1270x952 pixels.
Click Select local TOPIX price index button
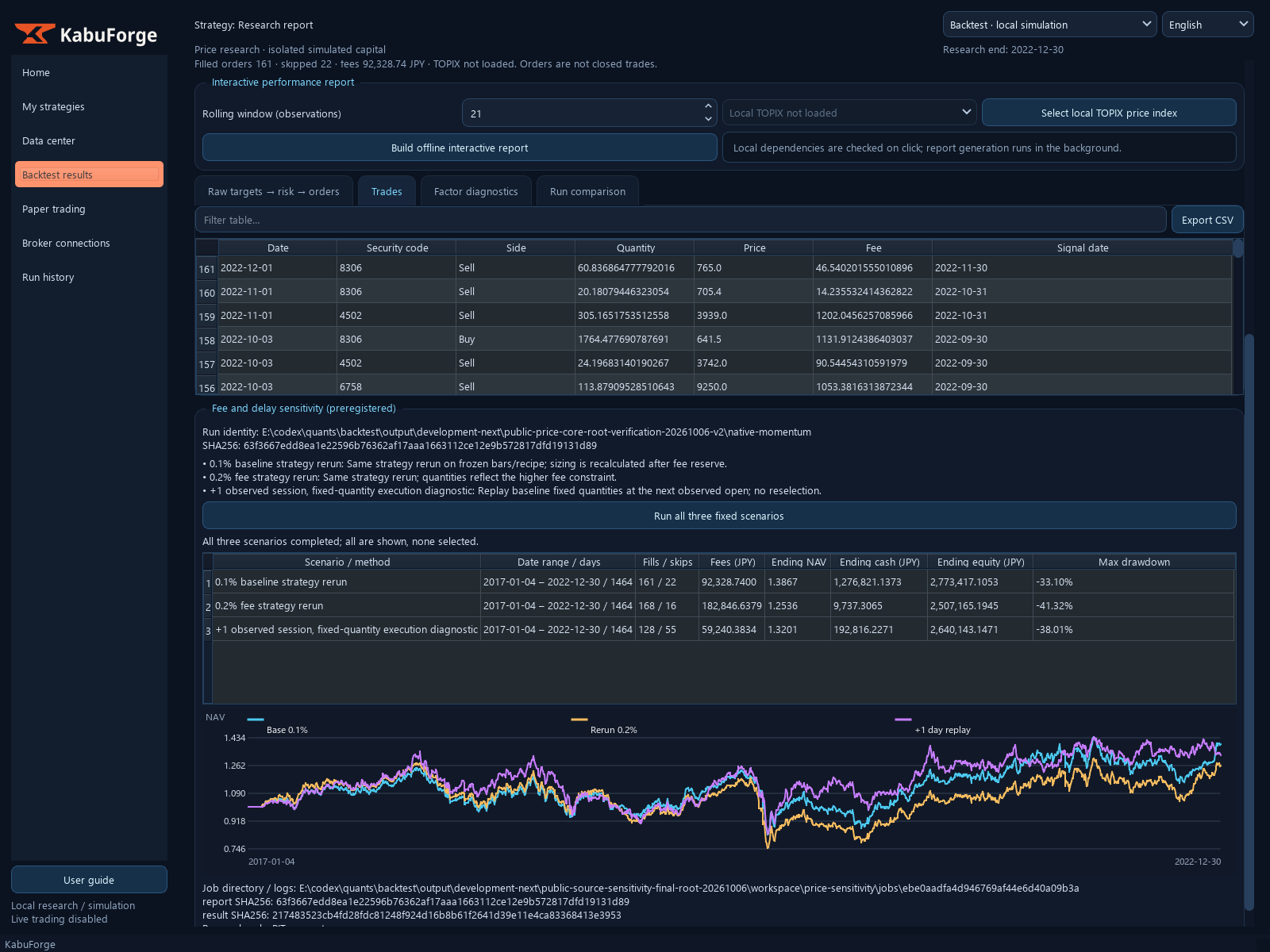pyautogui.click(x=1109, y=113)
